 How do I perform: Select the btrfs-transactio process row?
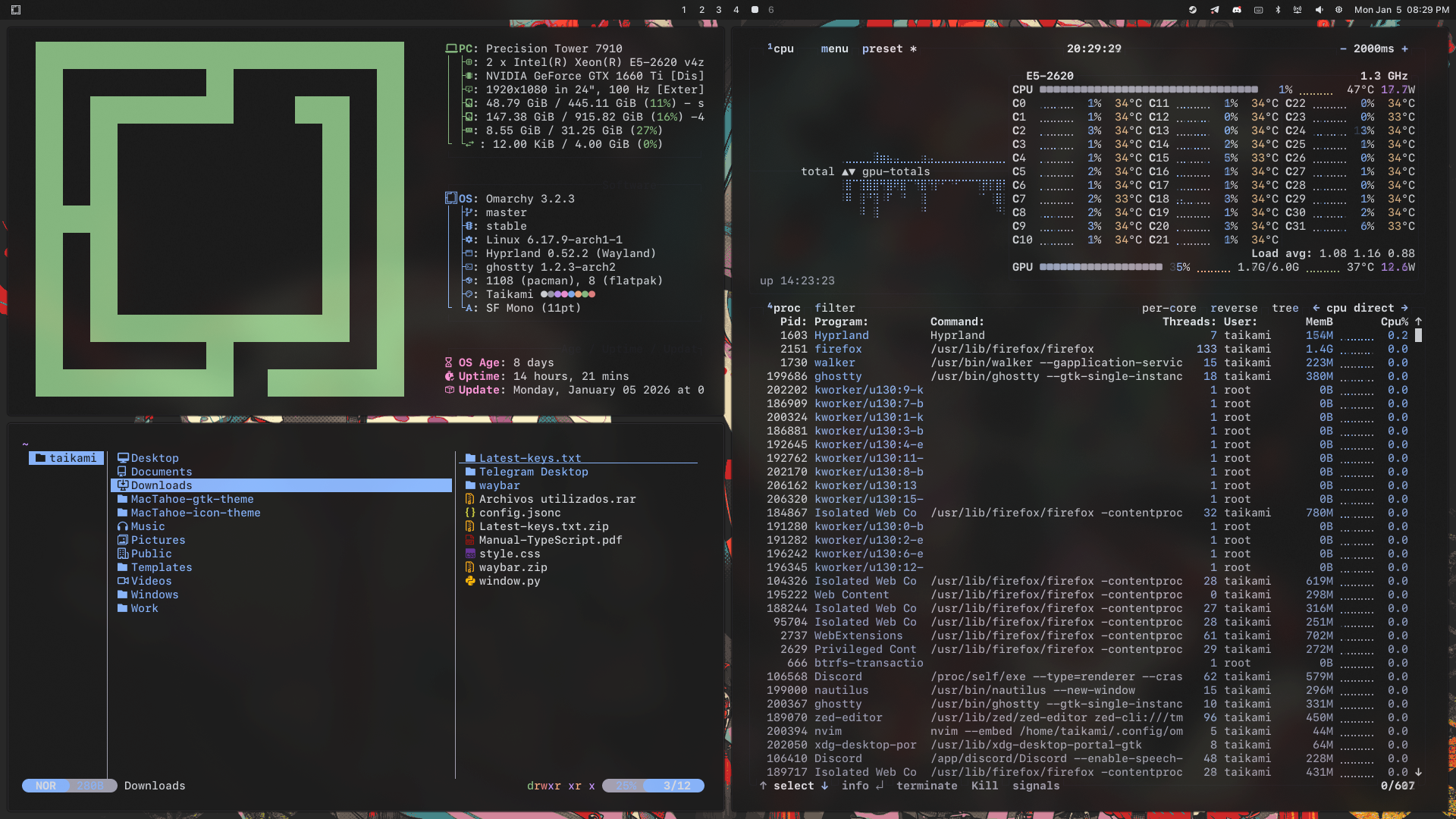(1087, 663)
